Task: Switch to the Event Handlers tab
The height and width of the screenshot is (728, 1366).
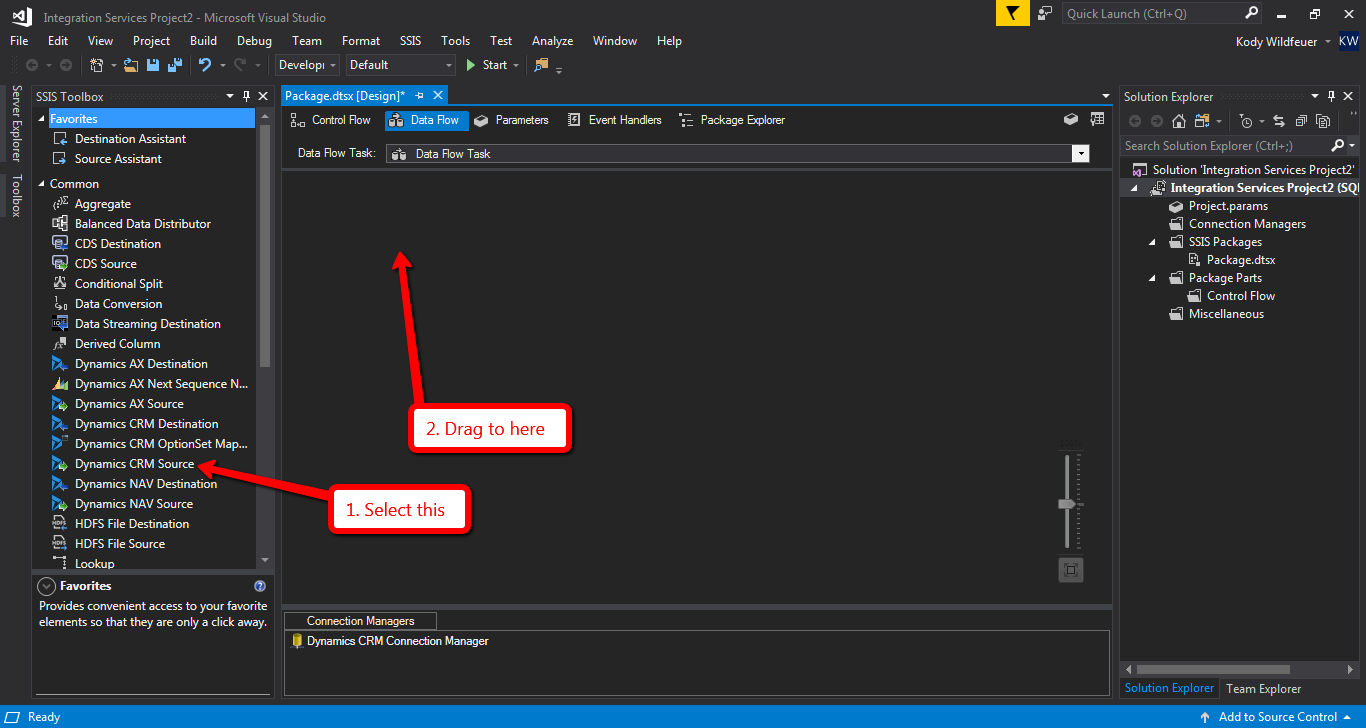Action: pos(614,120)
